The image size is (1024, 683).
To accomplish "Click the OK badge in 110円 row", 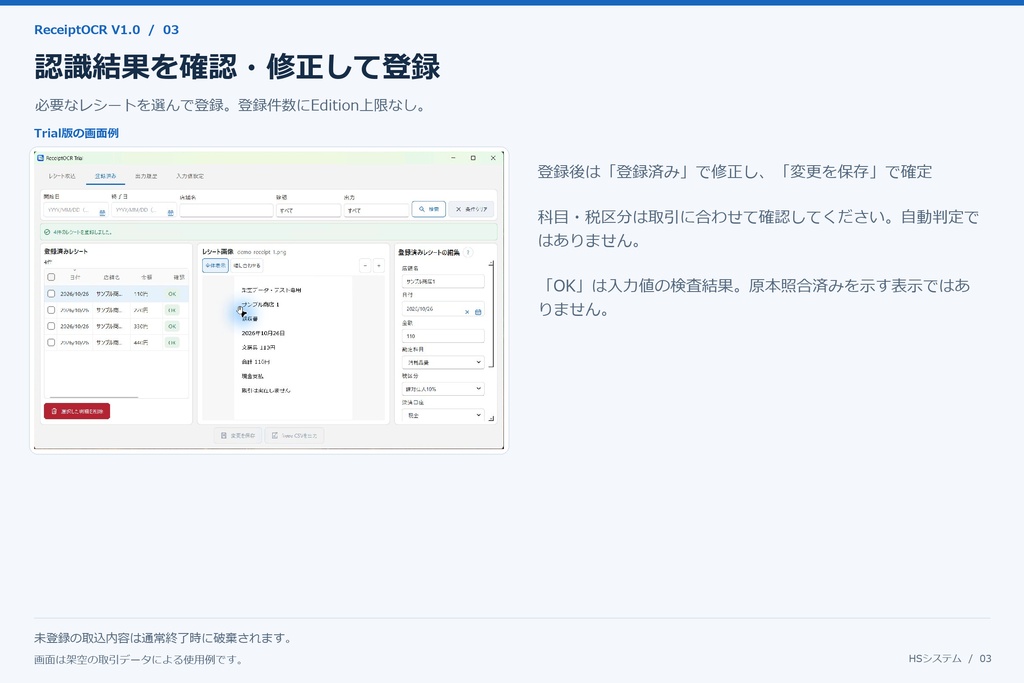I will 172,294.
